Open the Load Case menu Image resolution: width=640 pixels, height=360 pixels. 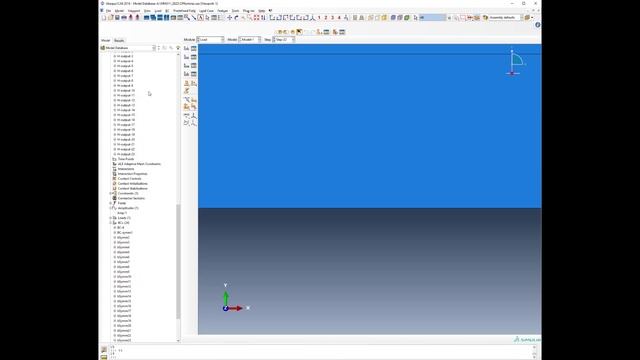click(206, 11)
